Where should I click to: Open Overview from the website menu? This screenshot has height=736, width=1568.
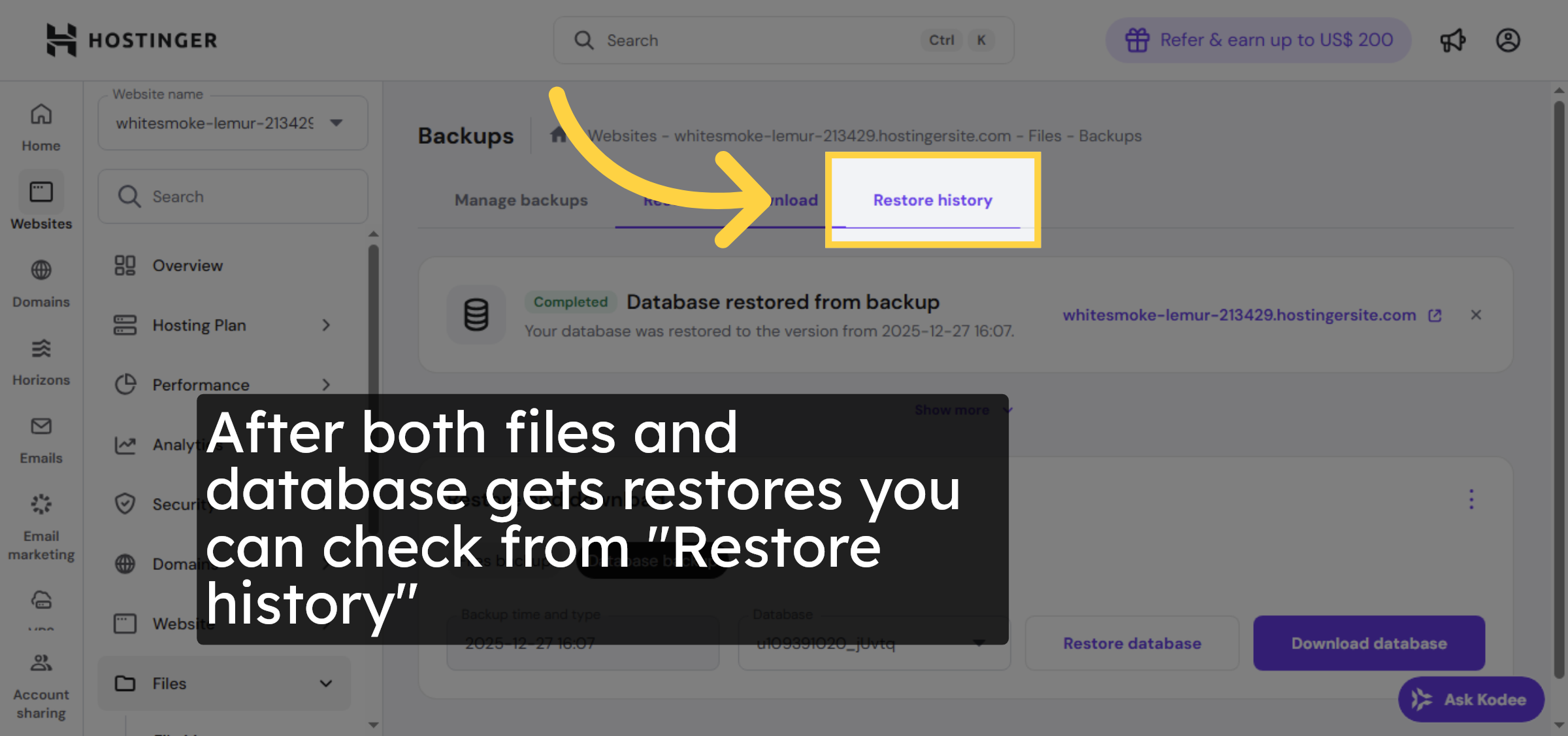click(x=187, y=265)
